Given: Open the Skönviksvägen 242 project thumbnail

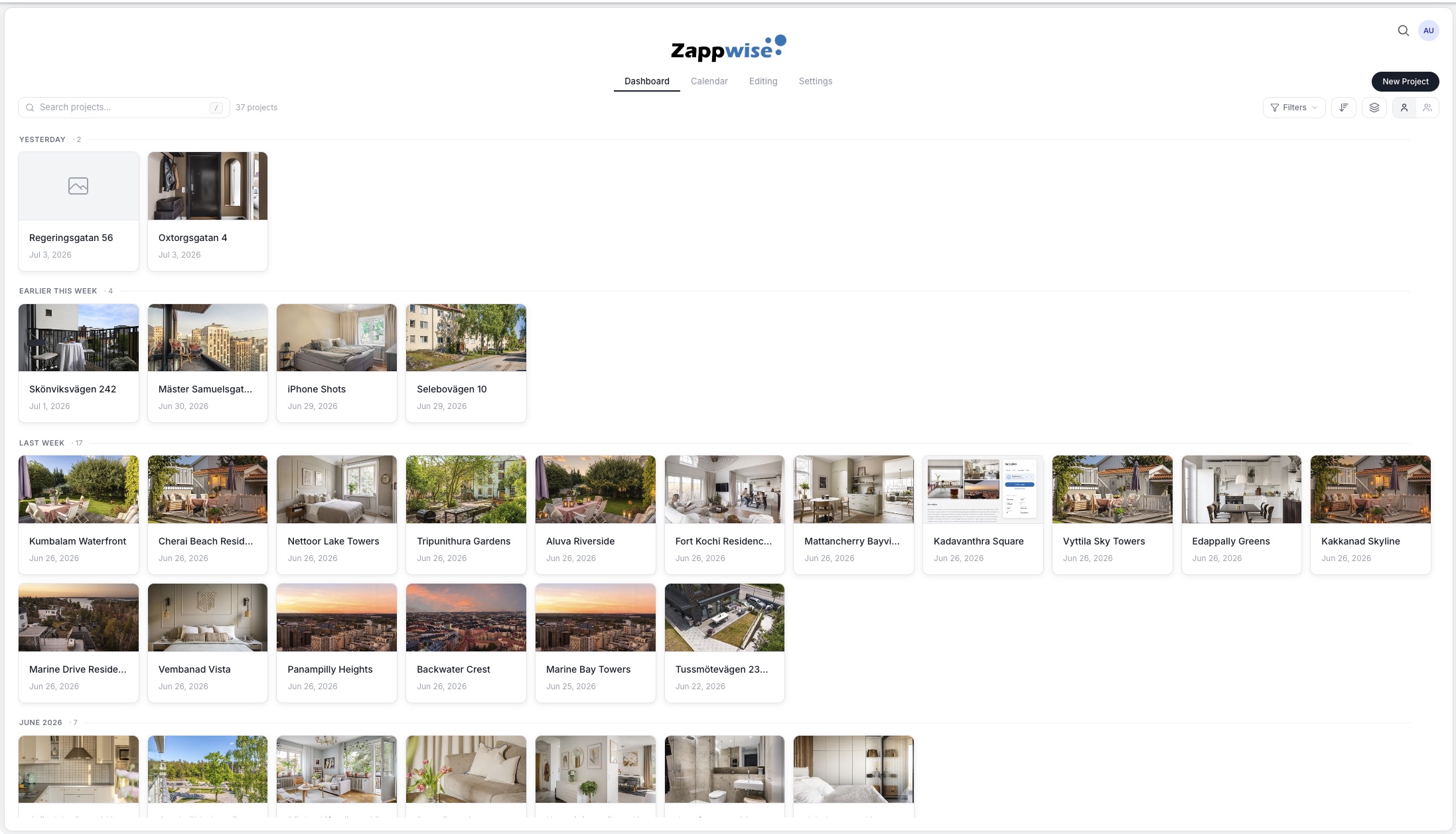Looking at the screenshot, I should tap(78, 337).
